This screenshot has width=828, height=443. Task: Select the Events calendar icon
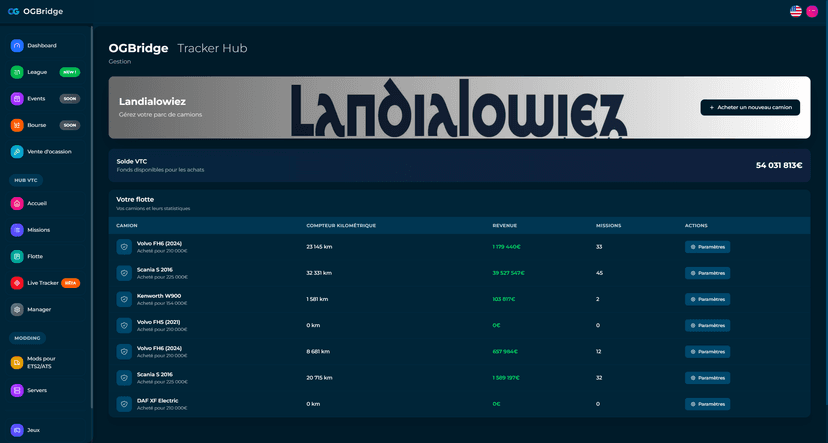(x=17, y=99)
